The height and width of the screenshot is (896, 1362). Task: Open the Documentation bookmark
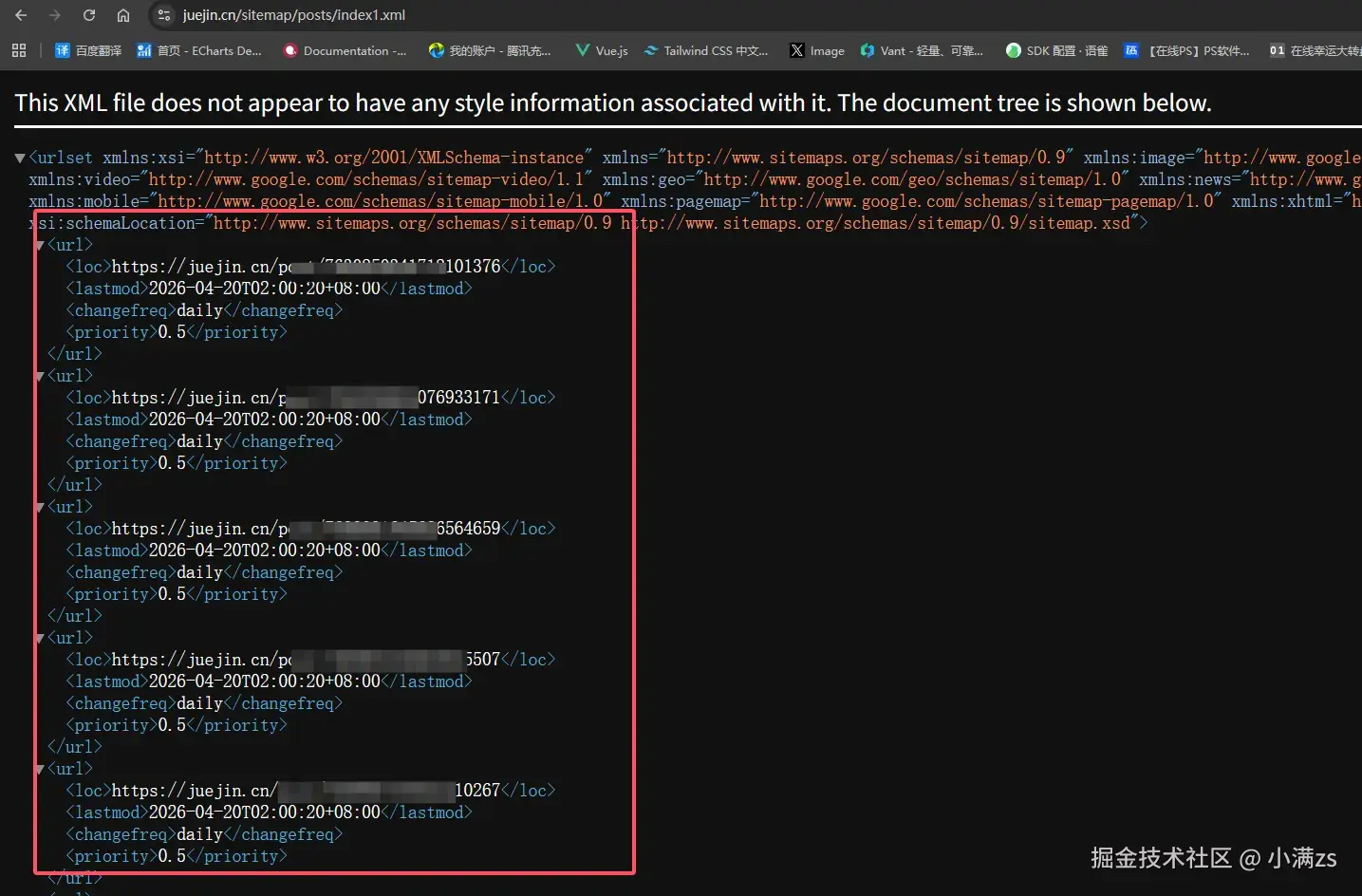345,50
